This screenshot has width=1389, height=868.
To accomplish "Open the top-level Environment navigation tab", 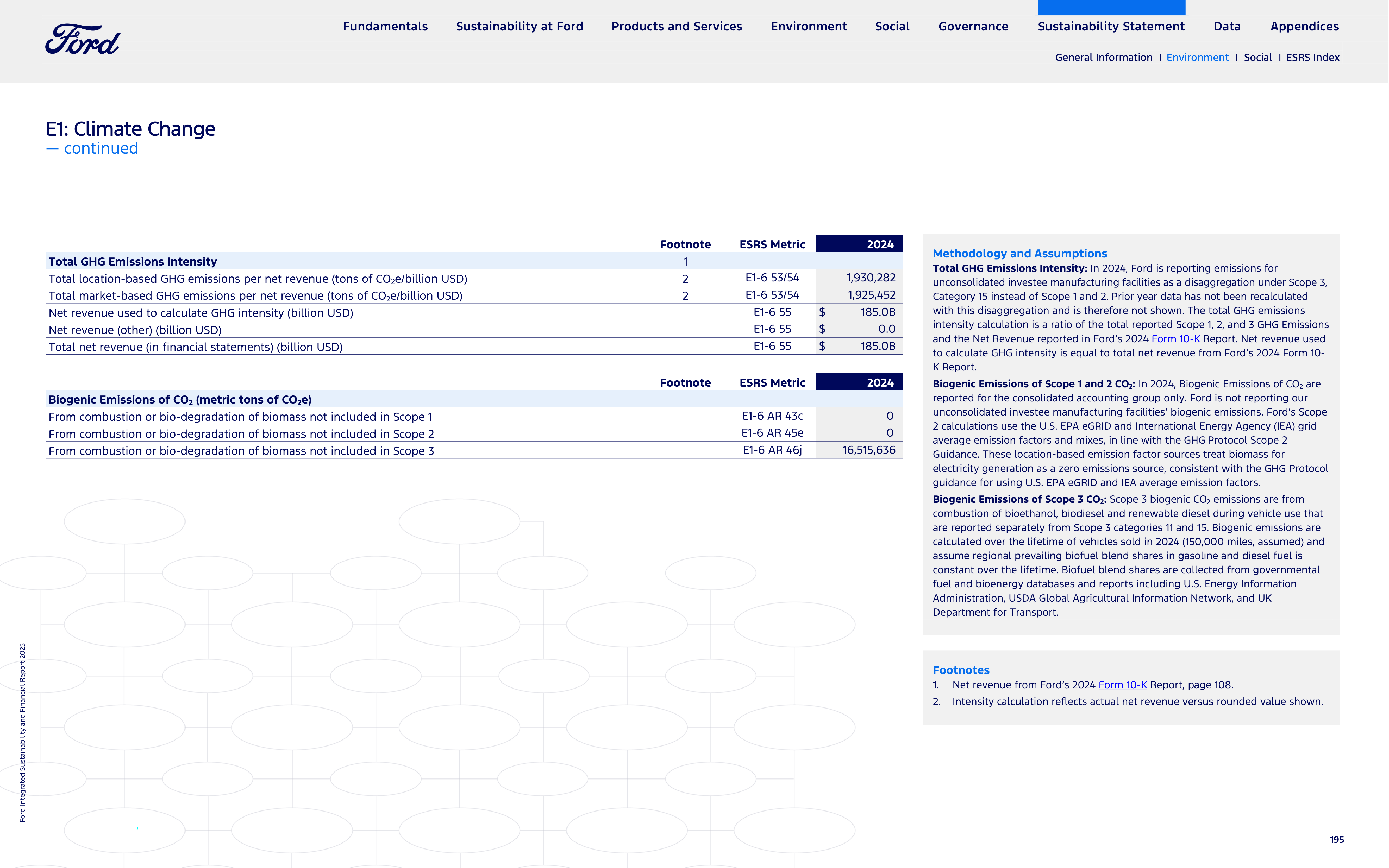I will [809, 26].
